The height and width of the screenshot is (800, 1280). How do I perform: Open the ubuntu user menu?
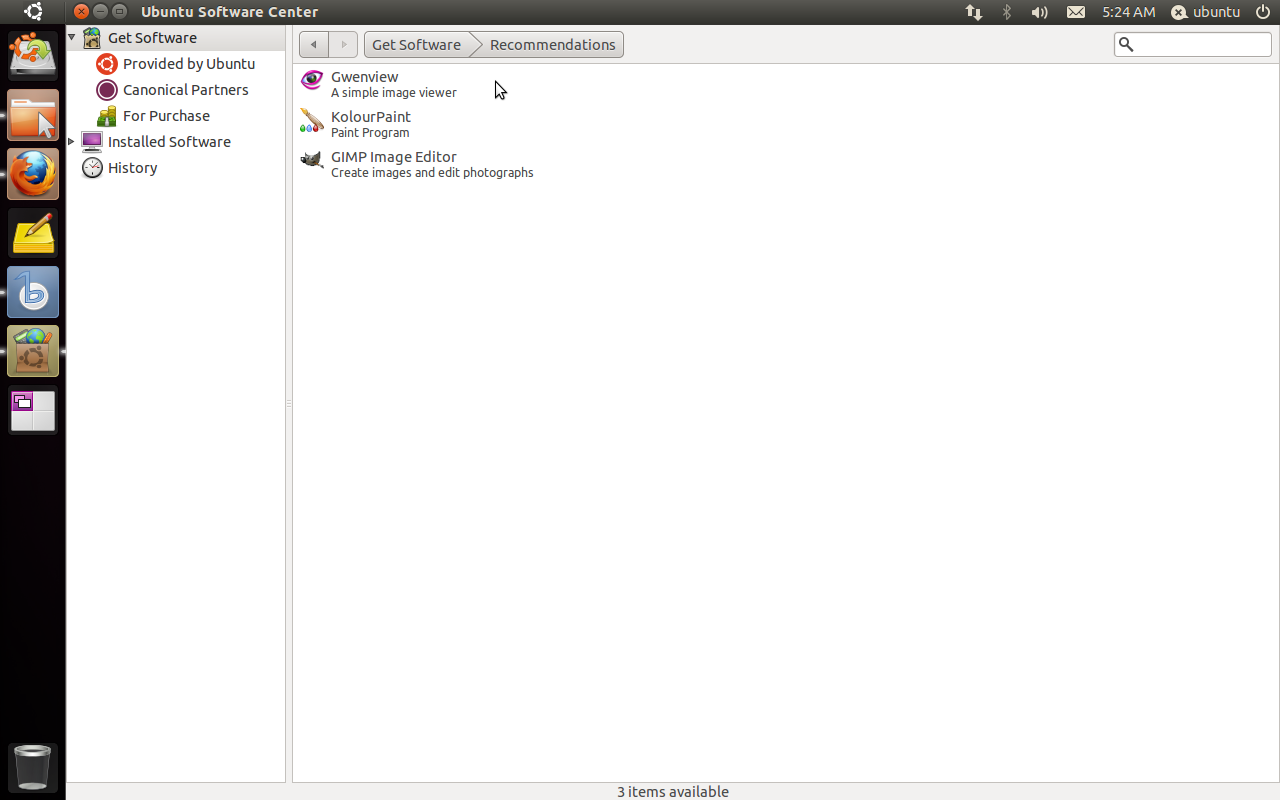(x=1206, y=12)
